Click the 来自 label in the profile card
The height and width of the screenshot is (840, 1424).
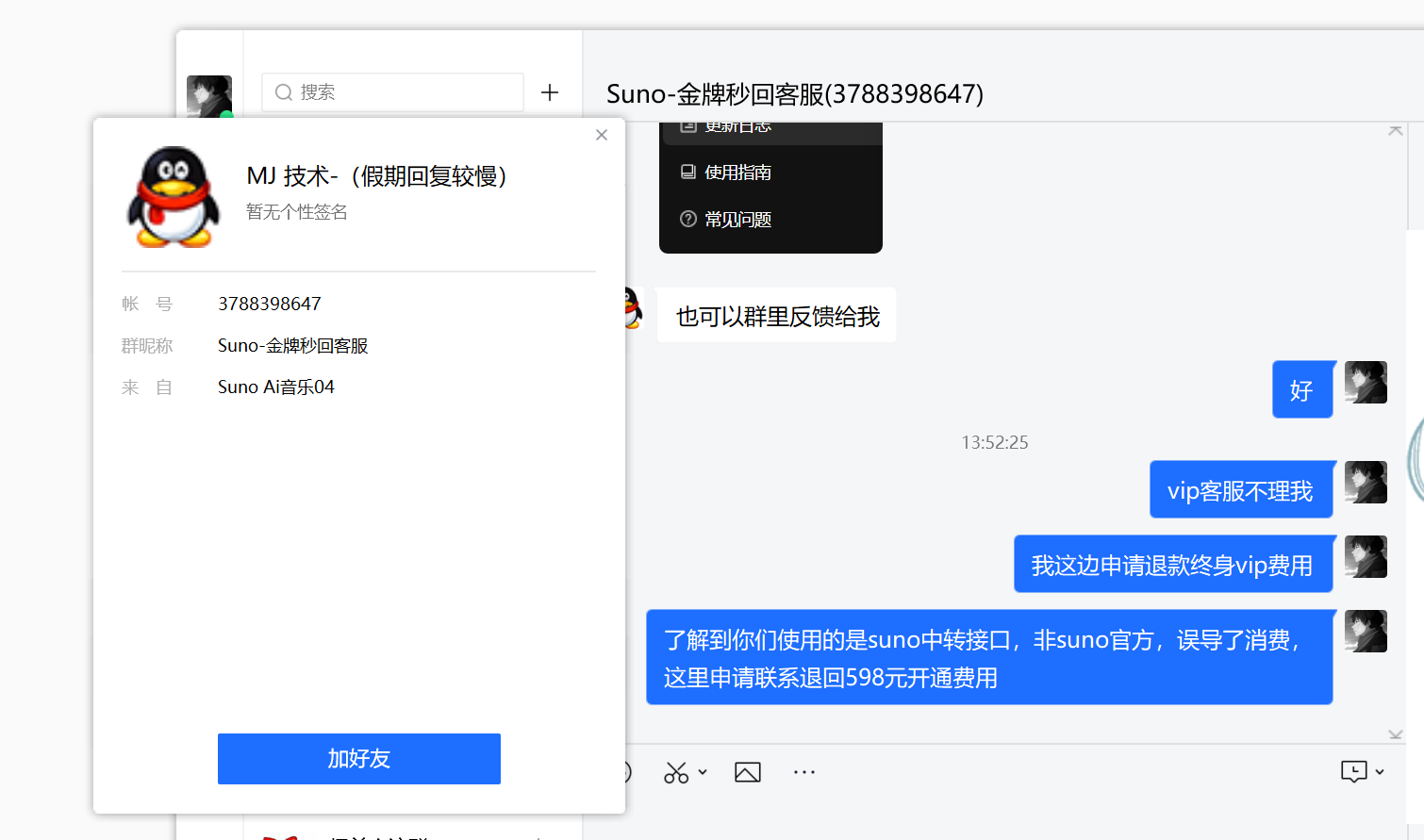147,387
